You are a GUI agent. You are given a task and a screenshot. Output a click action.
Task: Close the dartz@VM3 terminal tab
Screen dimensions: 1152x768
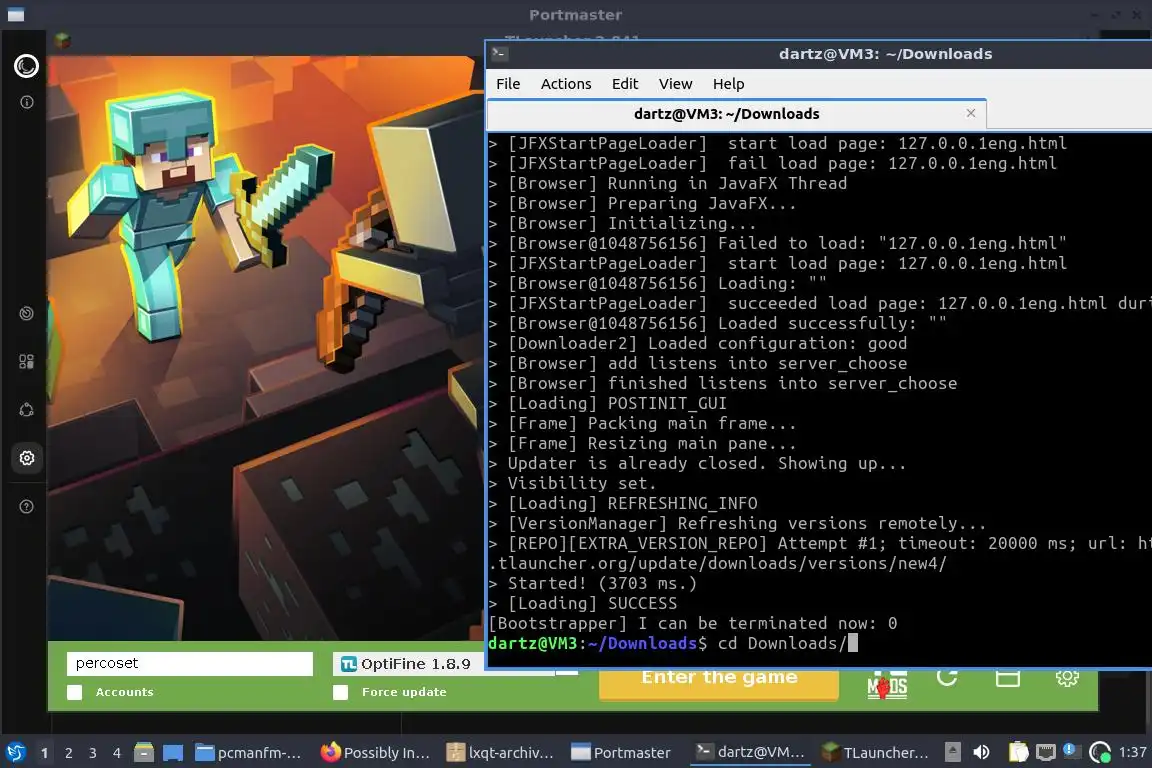click(971, 113)
